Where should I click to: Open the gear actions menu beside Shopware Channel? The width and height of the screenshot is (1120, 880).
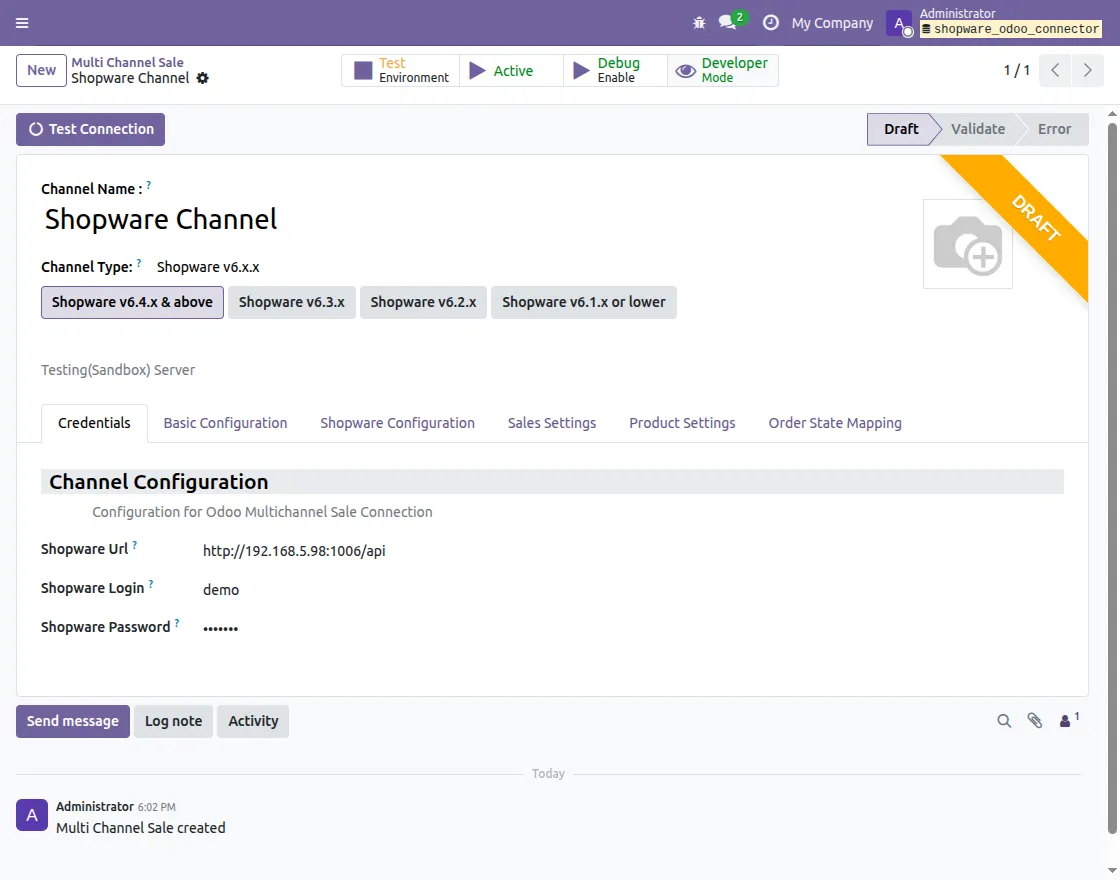tap(203, 78)
